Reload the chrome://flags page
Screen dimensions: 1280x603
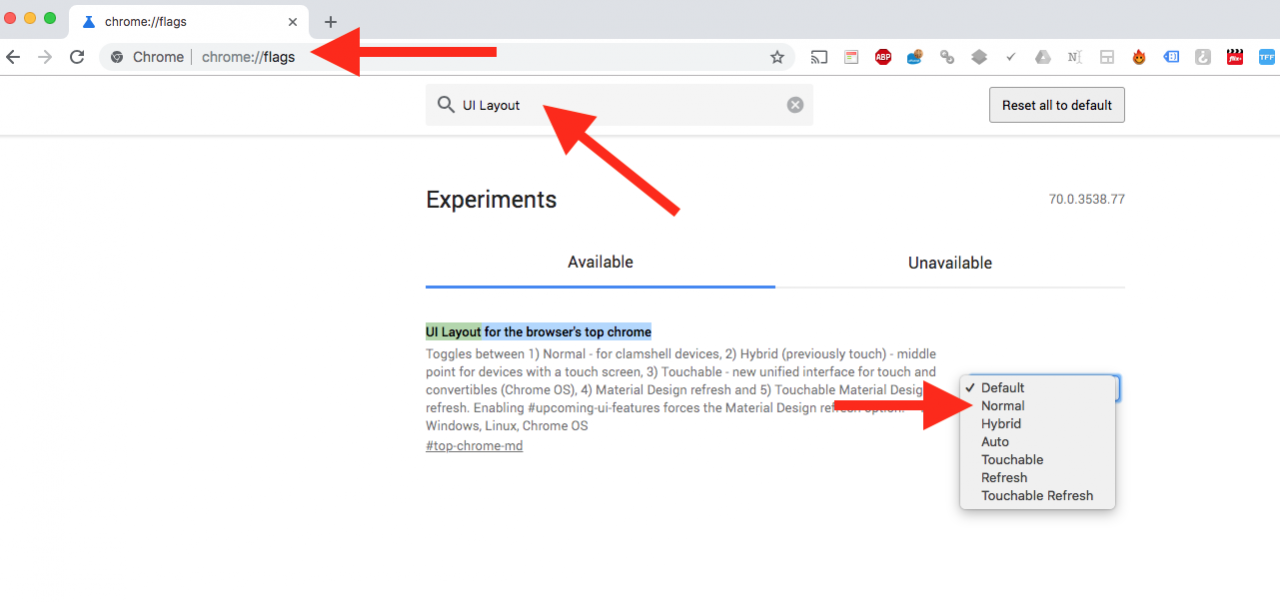77,57
